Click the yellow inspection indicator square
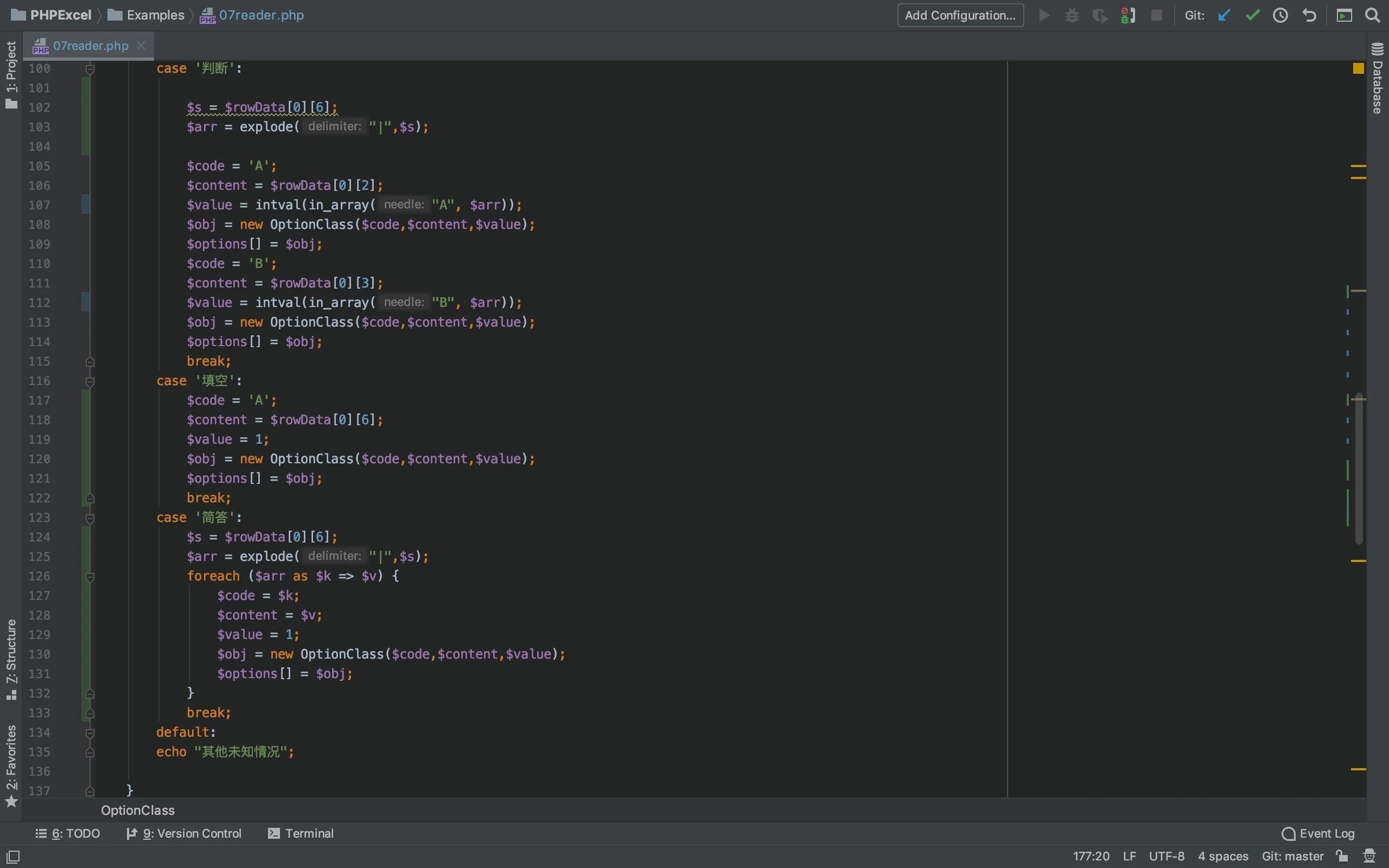1389x868 pixels. click(x=1358, y=68)
